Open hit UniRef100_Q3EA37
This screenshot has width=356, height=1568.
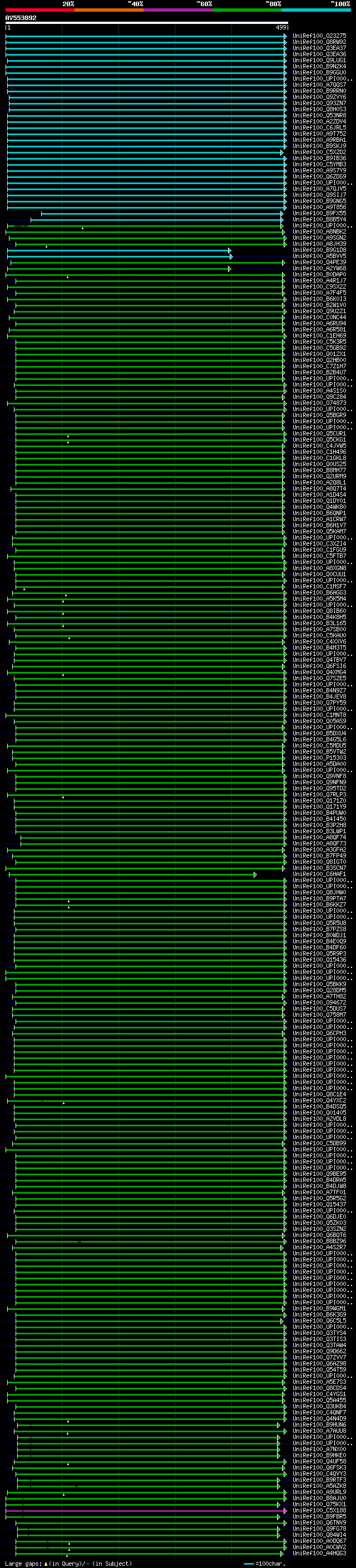click(319, 48)
